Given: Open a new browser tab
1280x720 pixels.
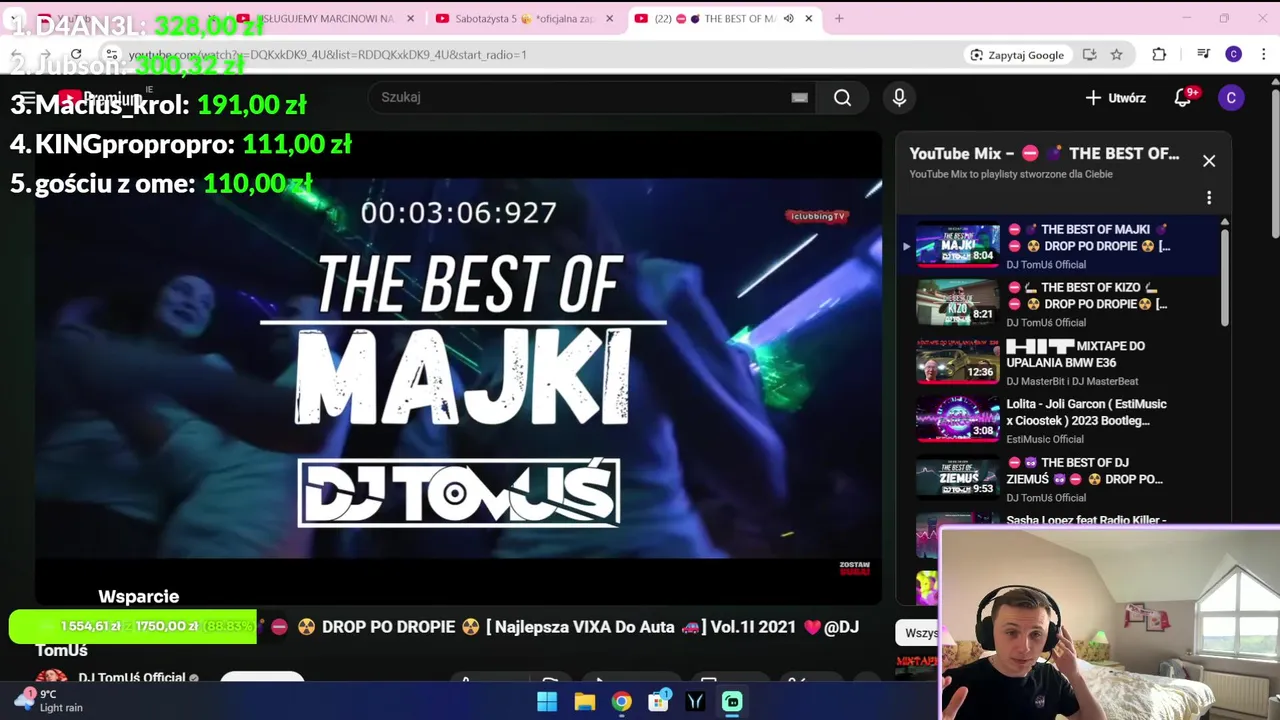Looking at the screenshot, I should click(839, 18).
